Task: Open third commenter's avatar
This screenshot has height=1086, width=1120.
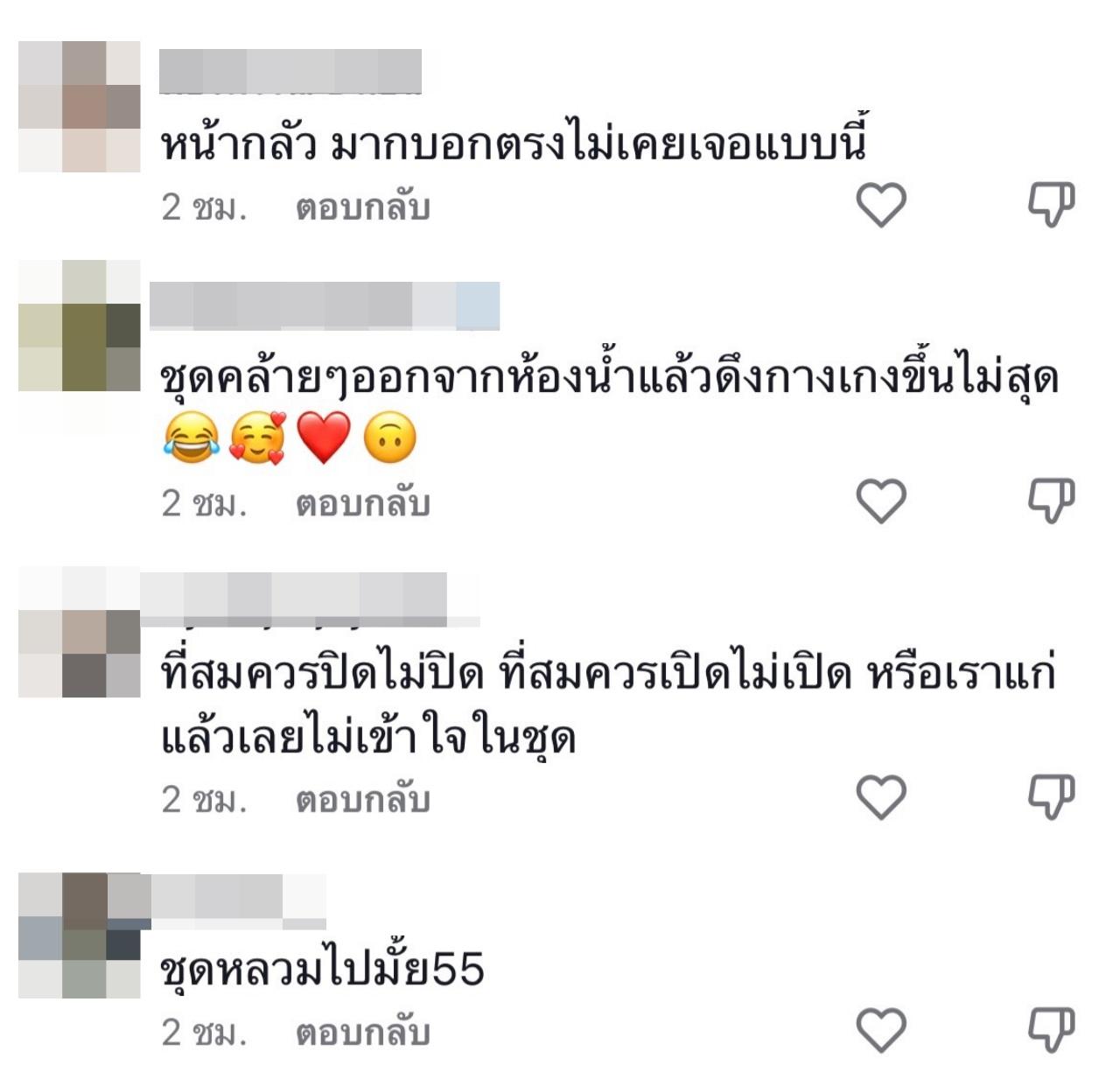Action: click(80, 632)
